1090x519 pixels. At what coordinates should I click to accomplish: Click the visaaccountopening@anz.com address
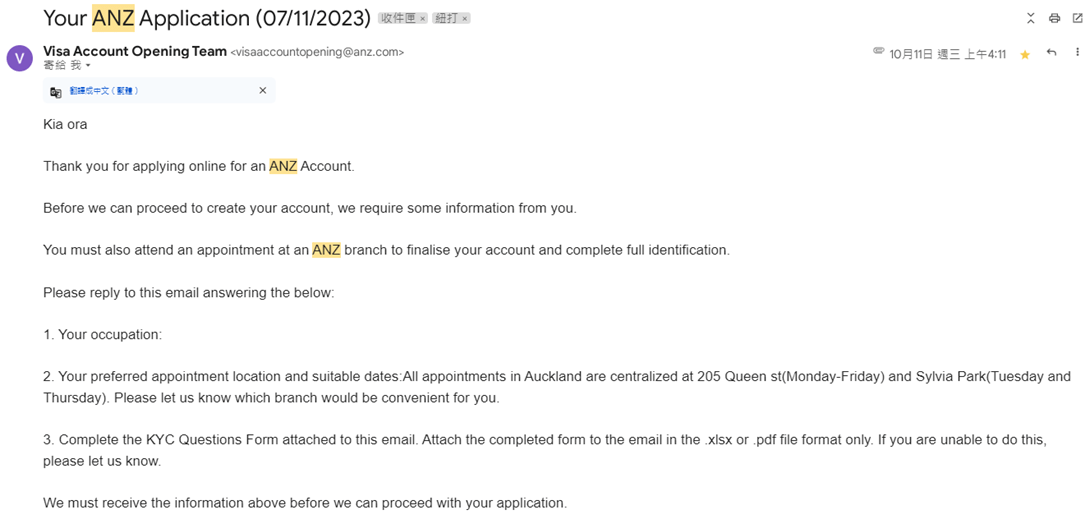pos(317,52)
